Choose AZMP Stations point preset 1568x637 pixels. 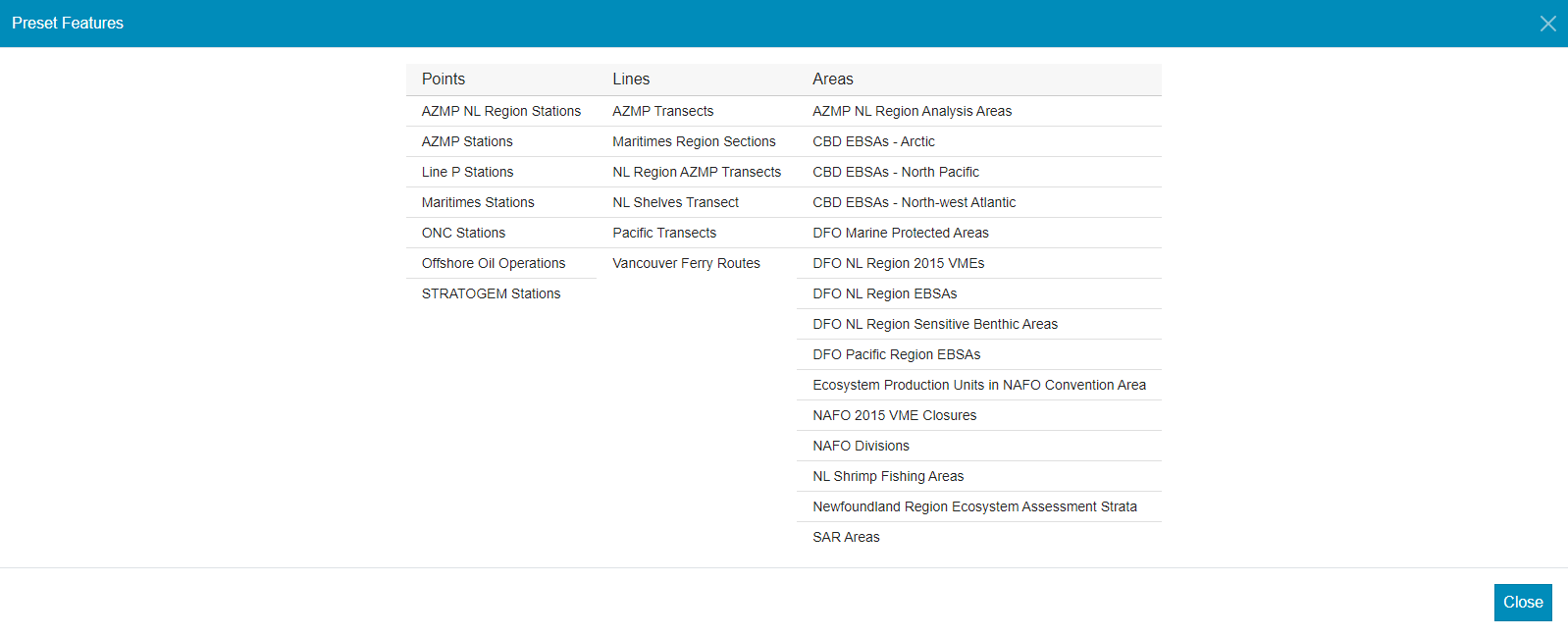click(x=501, y=141)
